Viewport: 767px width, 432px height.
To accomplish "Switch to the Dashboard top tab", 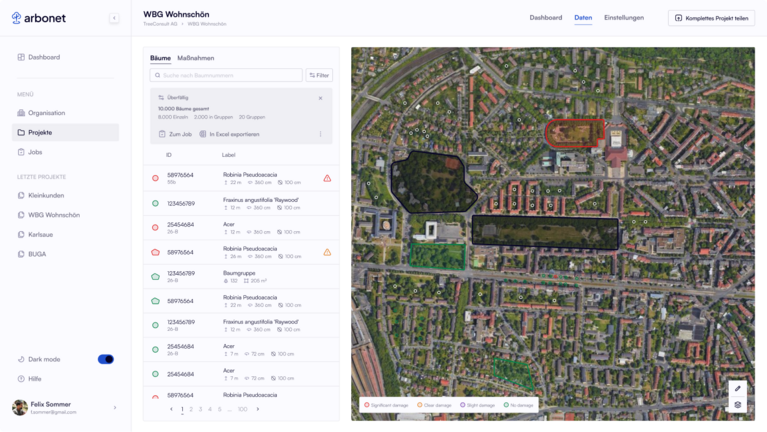I will pyautogui.click(x=545, y=18).
